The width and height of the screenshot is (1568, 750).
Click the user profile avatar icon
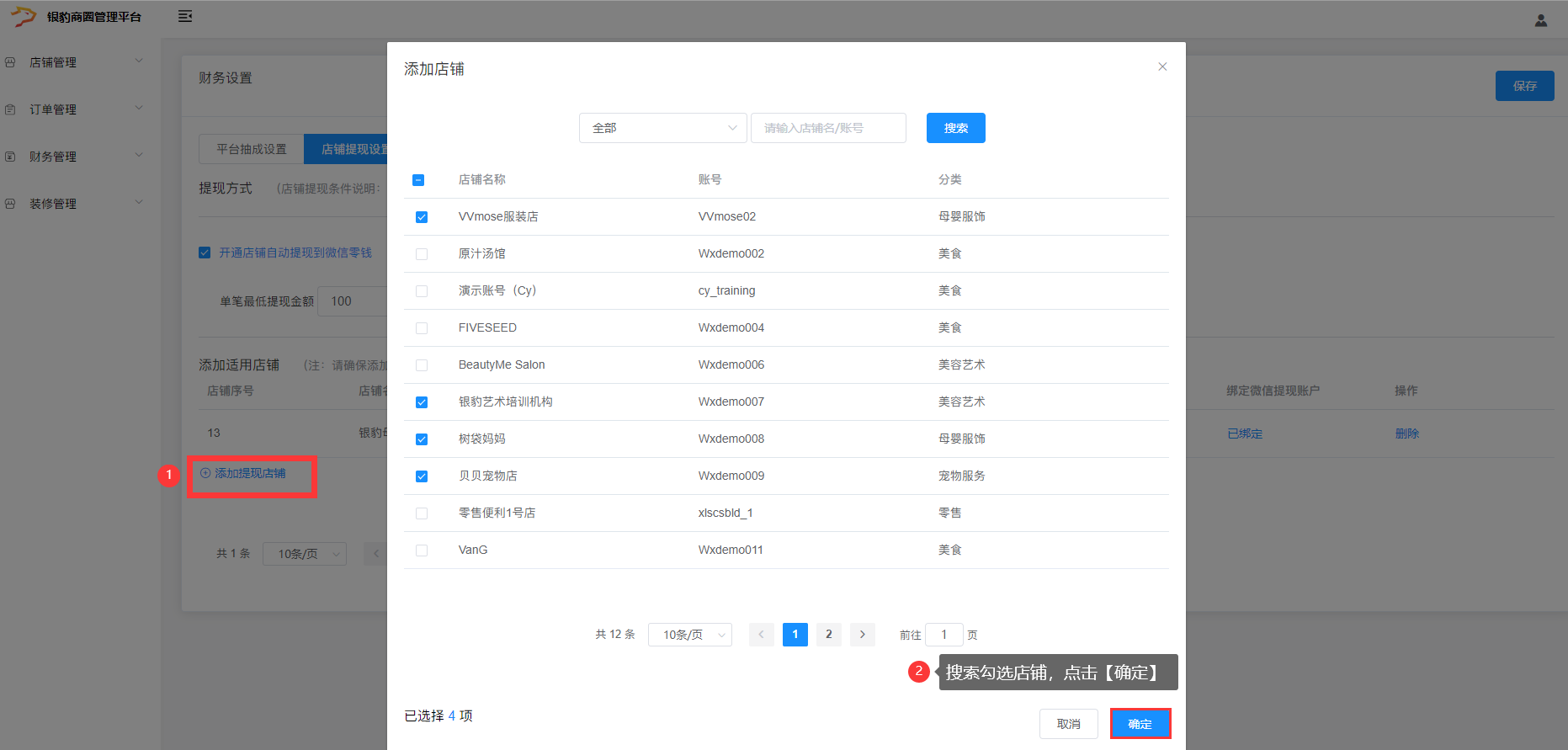(1540, 20)
